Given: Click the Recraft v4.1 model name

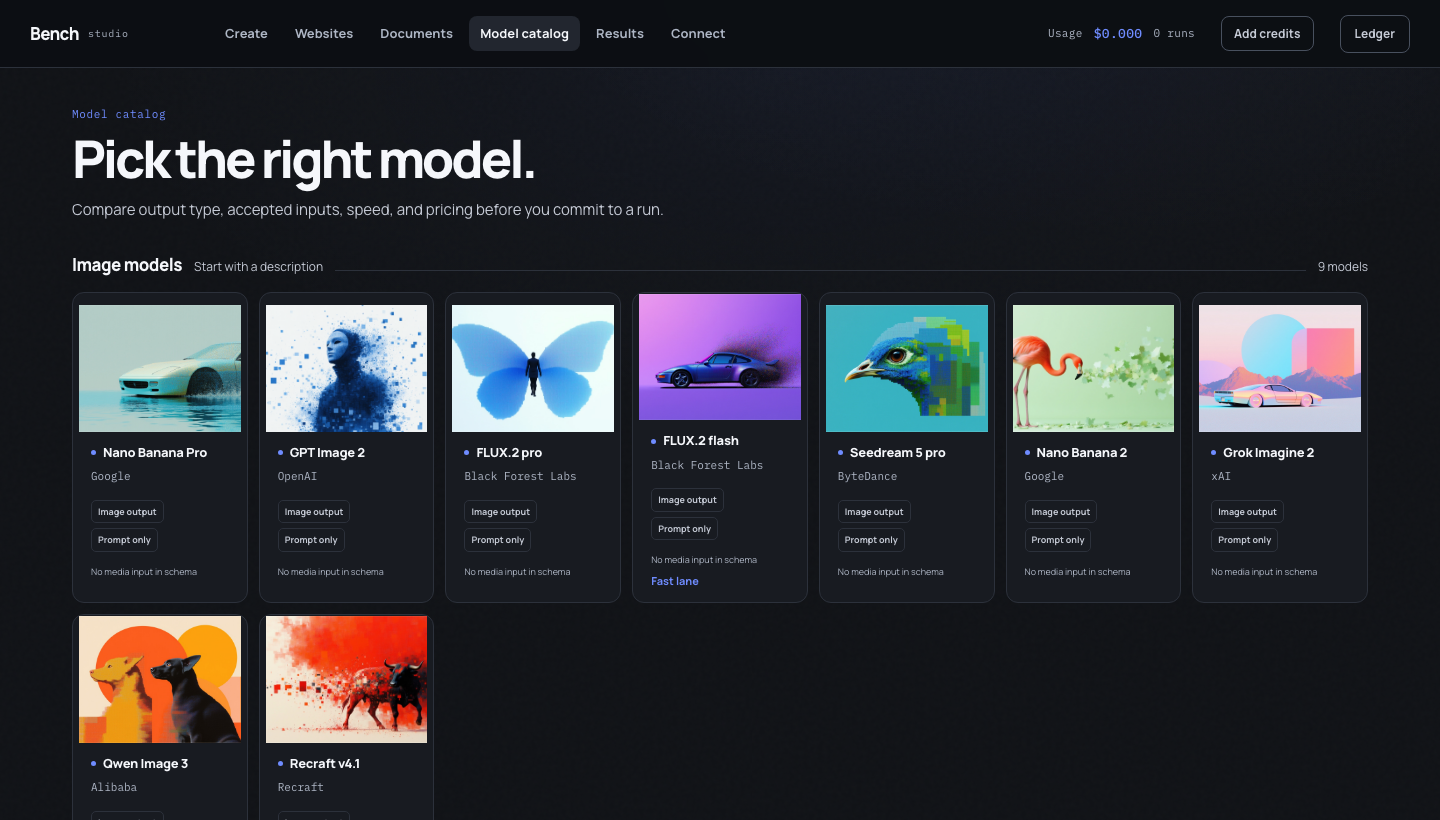Looking at the screenshot, I should (325, 764).
